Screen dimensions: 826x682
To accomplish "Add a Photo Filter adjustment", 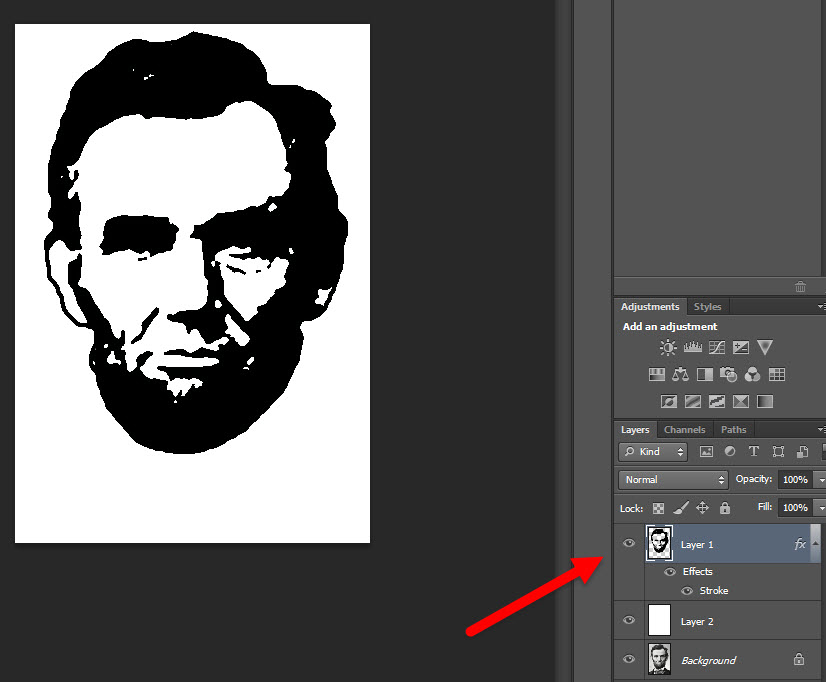I will (729, 375).
